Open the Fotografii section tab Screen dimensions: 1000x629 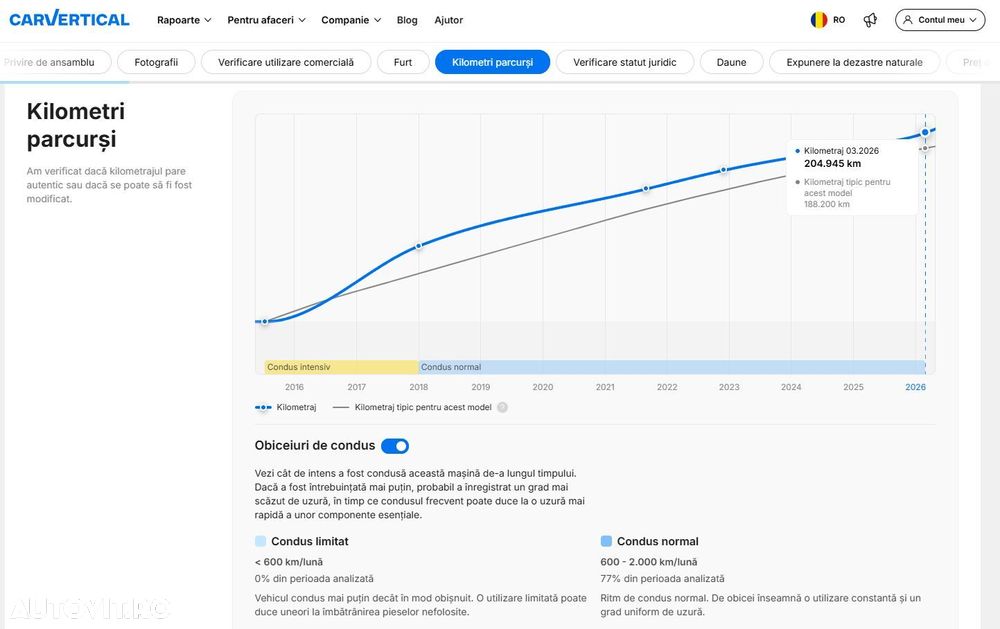pyautogui.click(x=156, y=62)
